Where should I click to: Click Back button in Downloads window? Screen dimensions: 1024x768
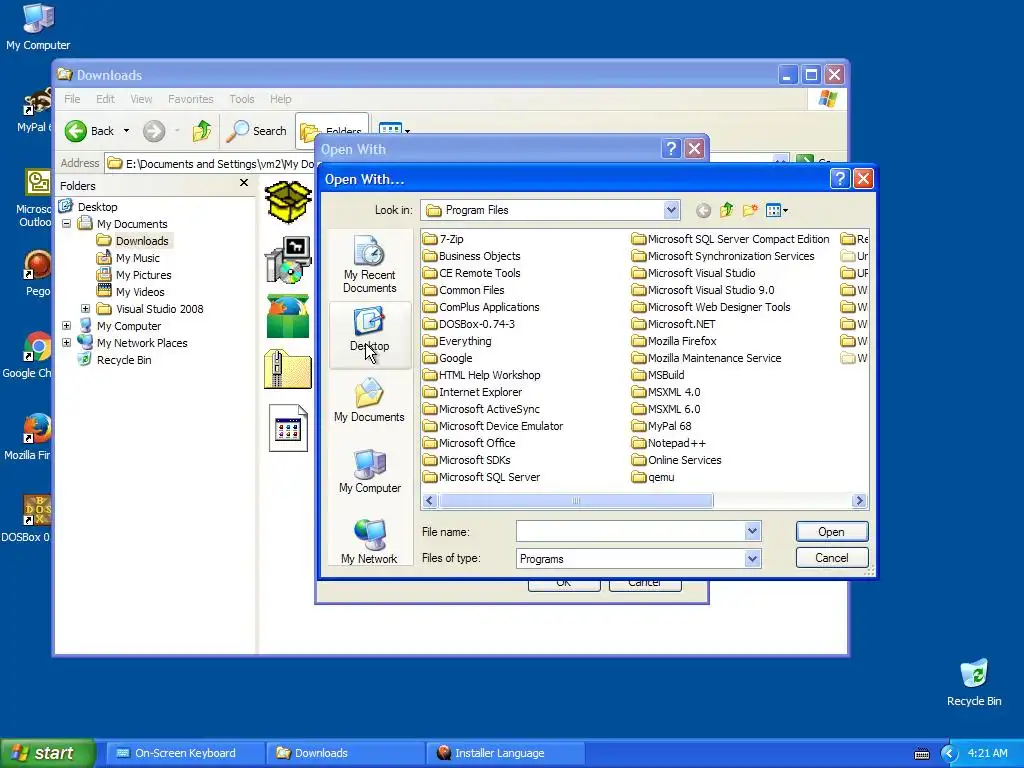(90, 131)
